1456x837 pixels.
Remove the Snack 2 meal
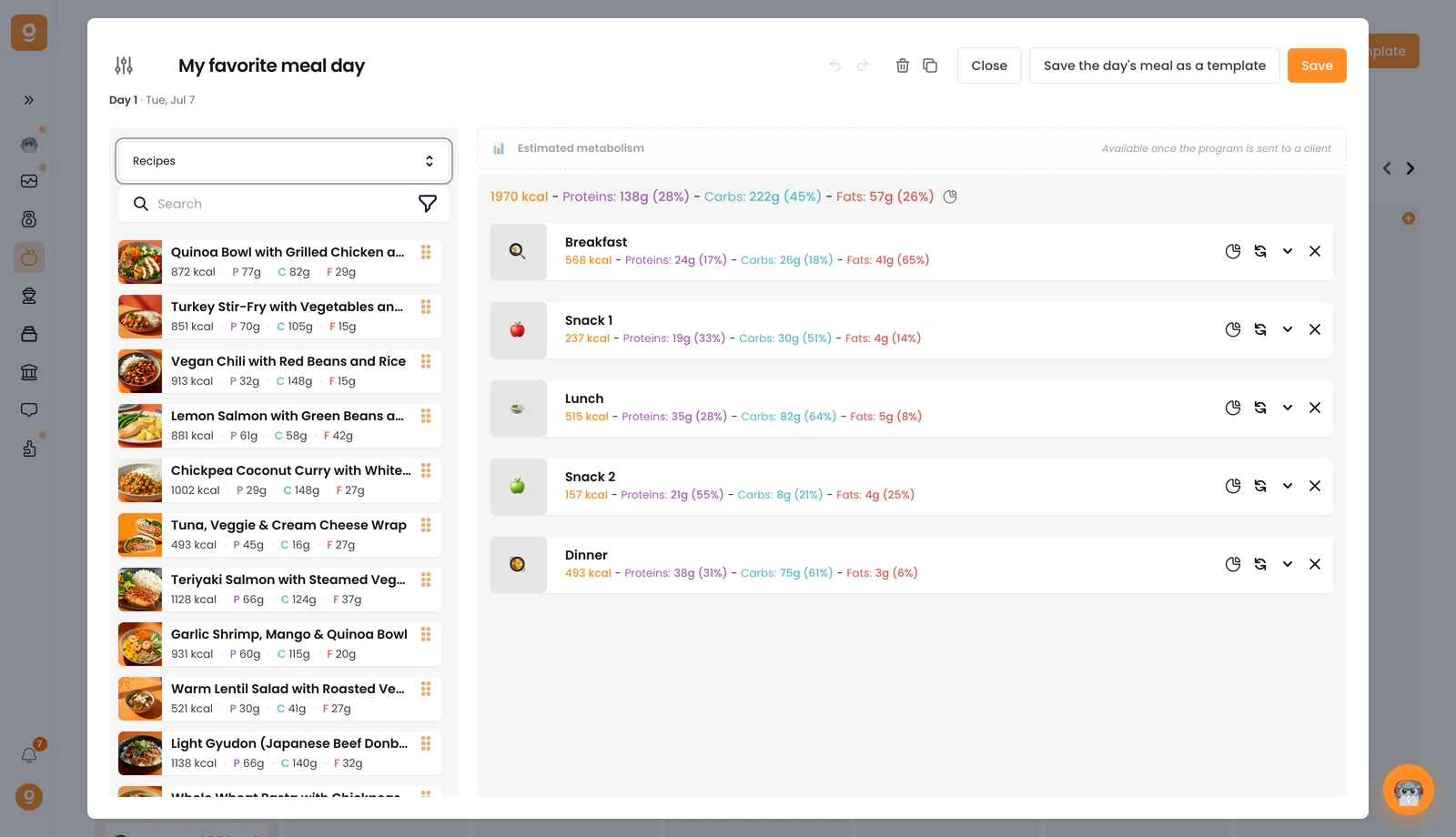coord(1315,486)
